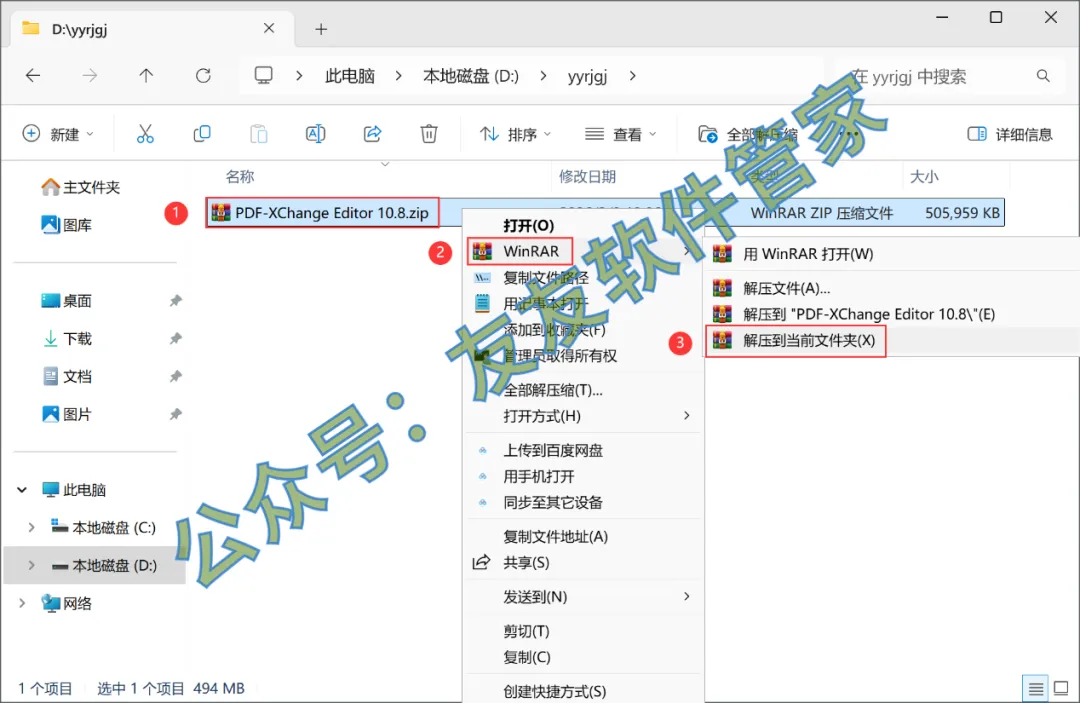Open the 查看 view dropdown

(620, 134)
